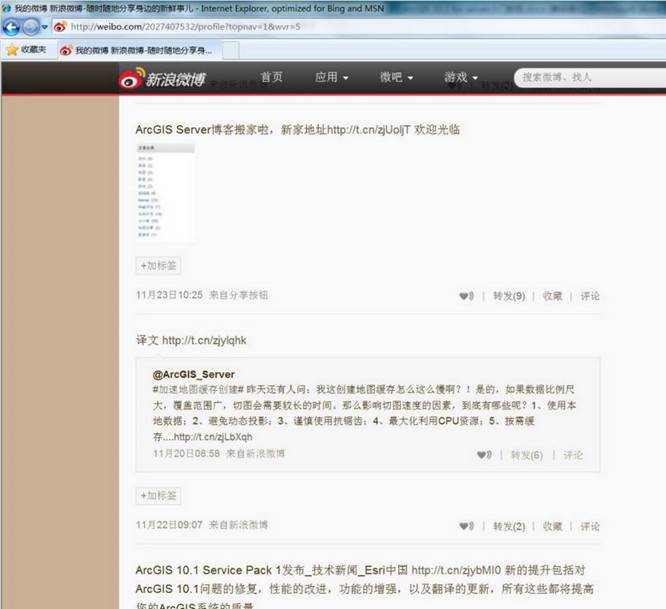
Task: Click the 11月20日08:58 timestamp link
Action: click(186, 454)
